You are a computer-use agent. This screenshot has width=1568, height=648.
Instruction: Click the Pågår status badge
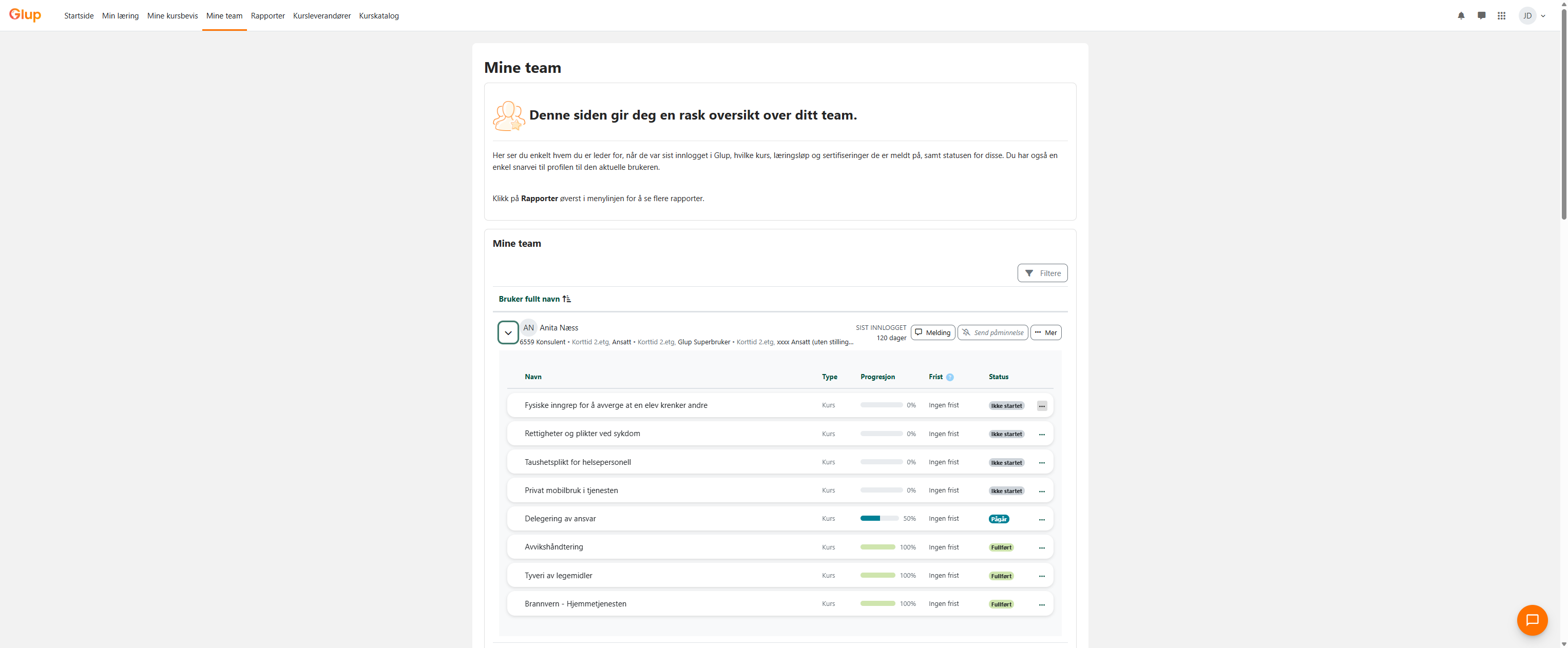pyautogui.click(x=999, y=520)
